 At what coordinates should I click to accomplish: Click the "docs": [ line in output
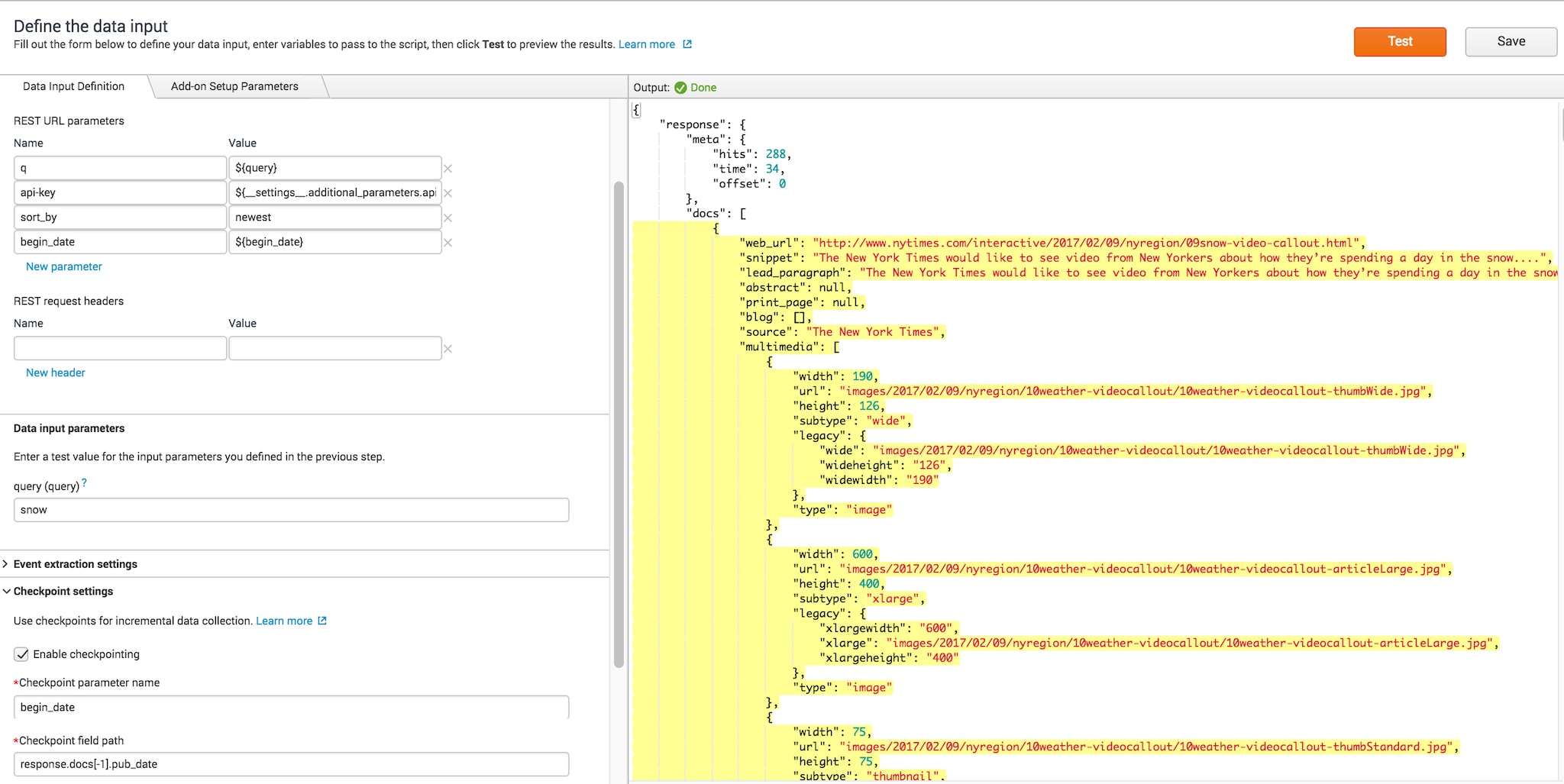click(716, 214)
